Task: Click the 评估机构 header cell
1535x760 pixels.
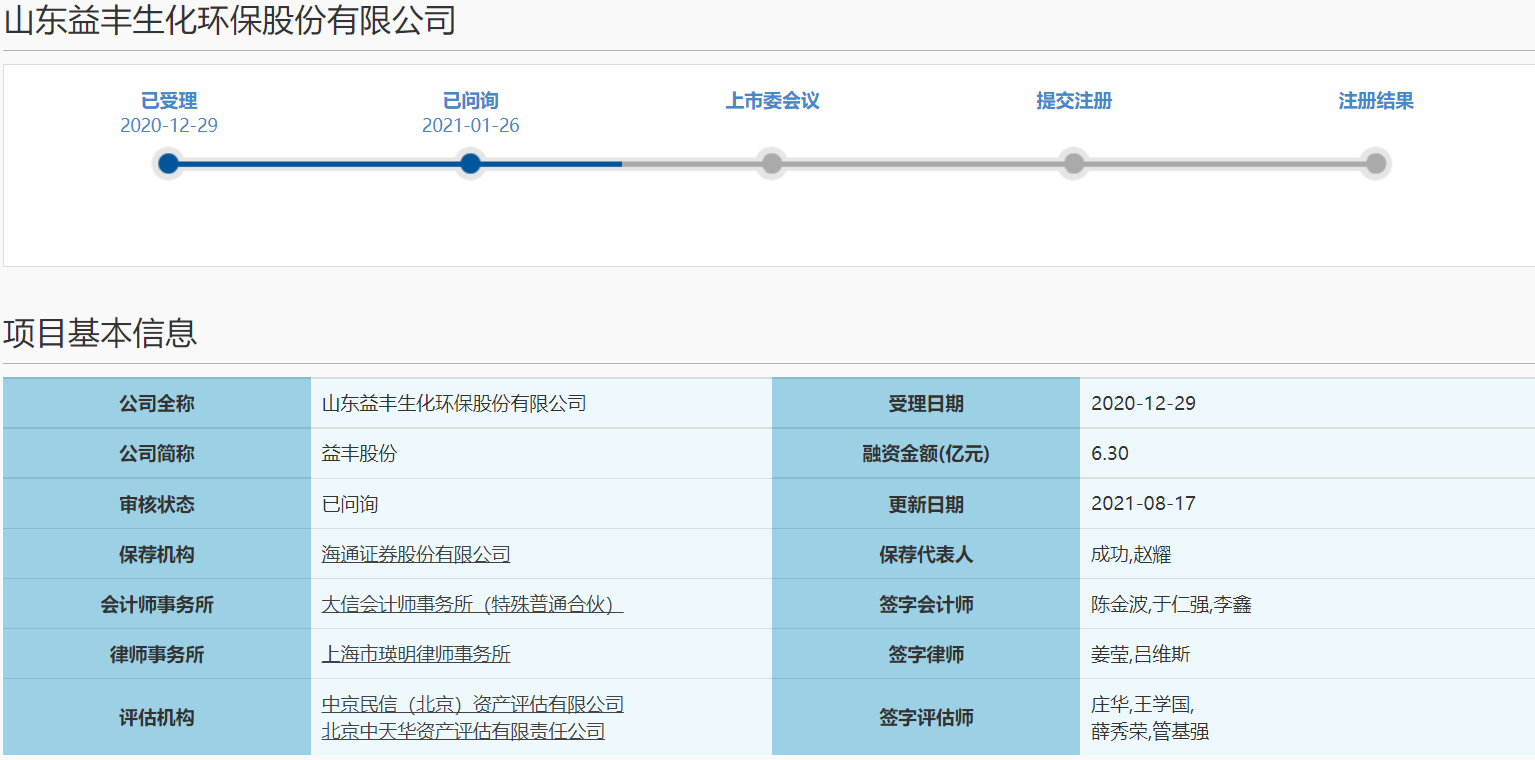Action: 157,717
